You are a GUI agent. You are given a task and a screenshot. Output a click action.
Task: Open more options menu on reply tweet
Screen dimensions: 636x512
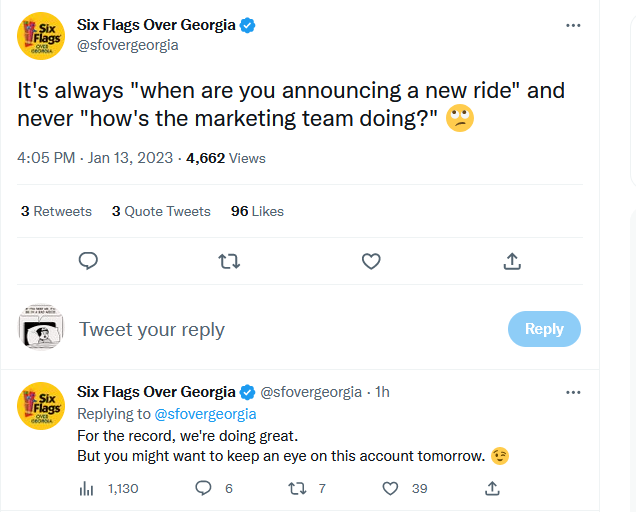[x=573, y=392]
